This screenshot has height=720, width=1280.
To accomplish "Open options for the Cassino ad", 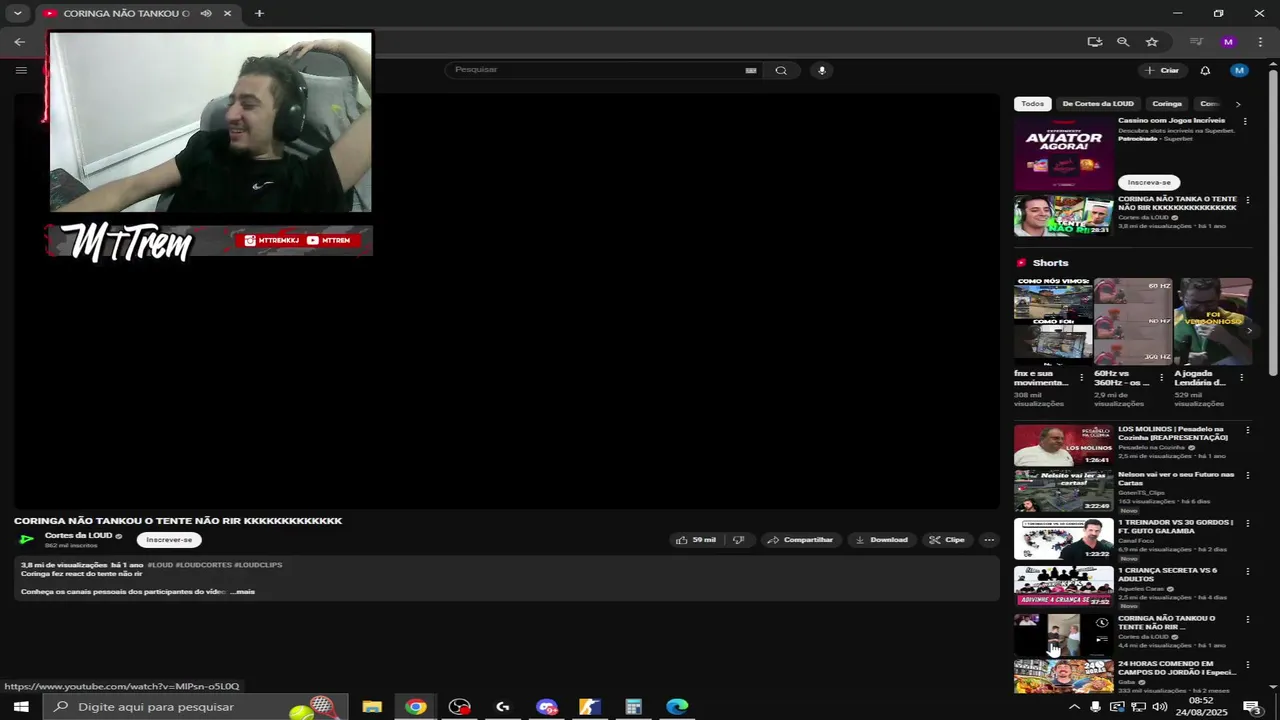I will (x=1245, y=121).
